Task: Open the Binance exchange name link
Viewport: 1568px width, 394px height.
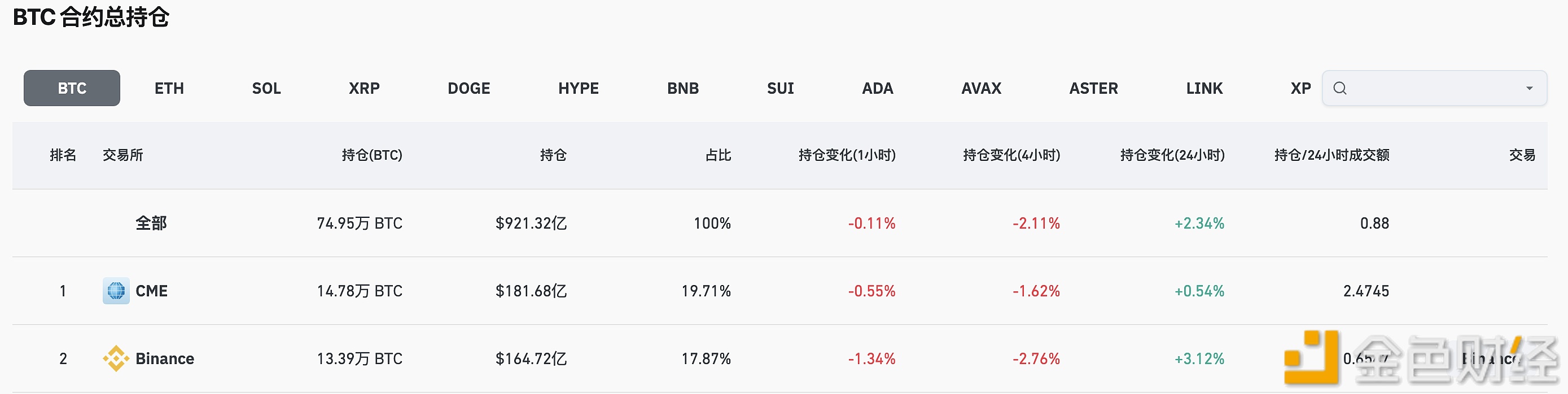Action: 165,358
